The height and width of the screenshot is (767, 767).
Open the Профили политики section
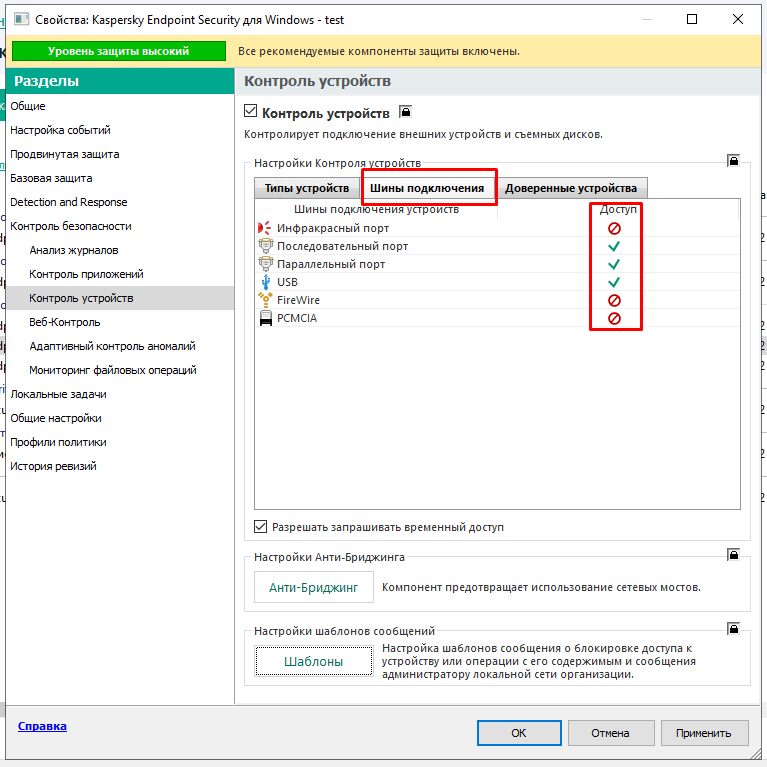point(120,442)
